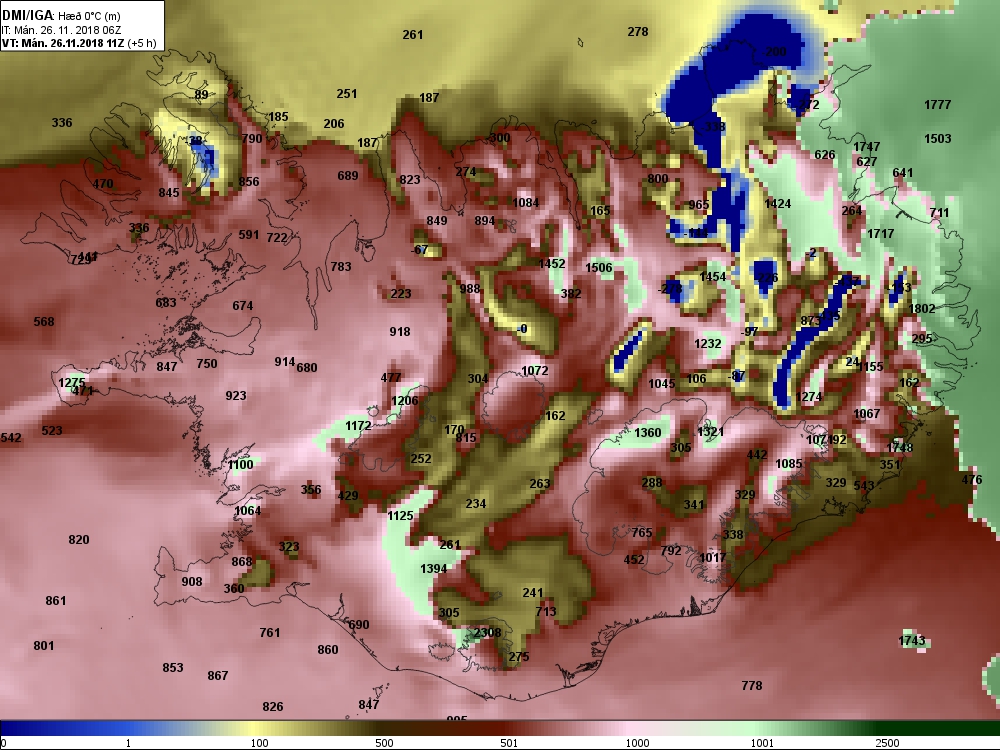Select the map value '778'
1000x750 pixels.
pos(752,686)
